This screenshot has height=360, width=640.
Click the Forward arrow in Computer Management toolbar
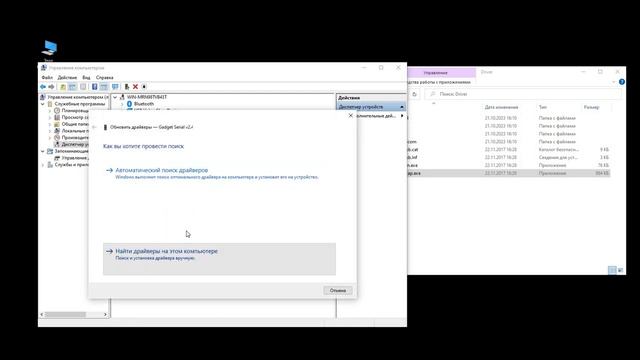tap(51, 87)
